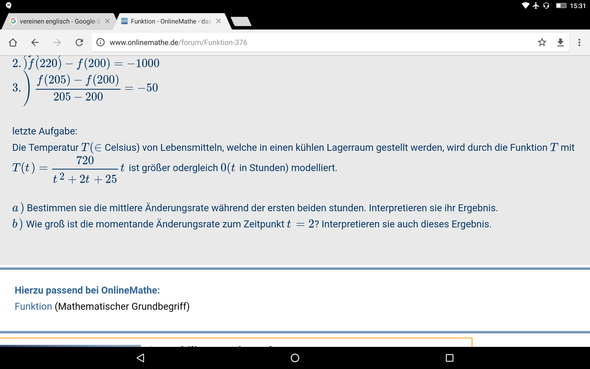
Task: Tap the Android back navigation button
Action: click(141, 358)
